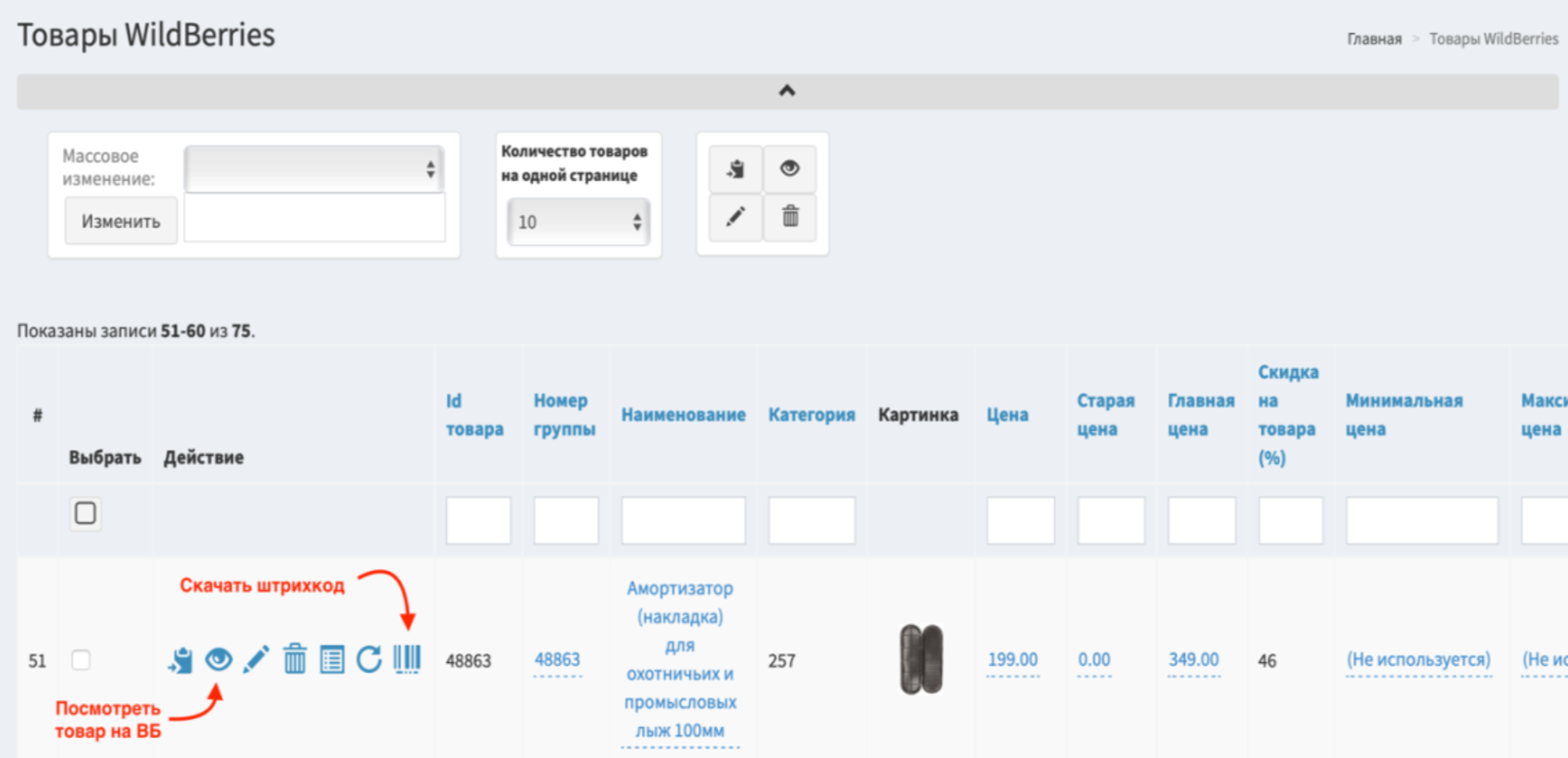The height and width of the screenshot is (758, 1568).
Task: Check the checkbox for row 51
Action: coord(81,660)
